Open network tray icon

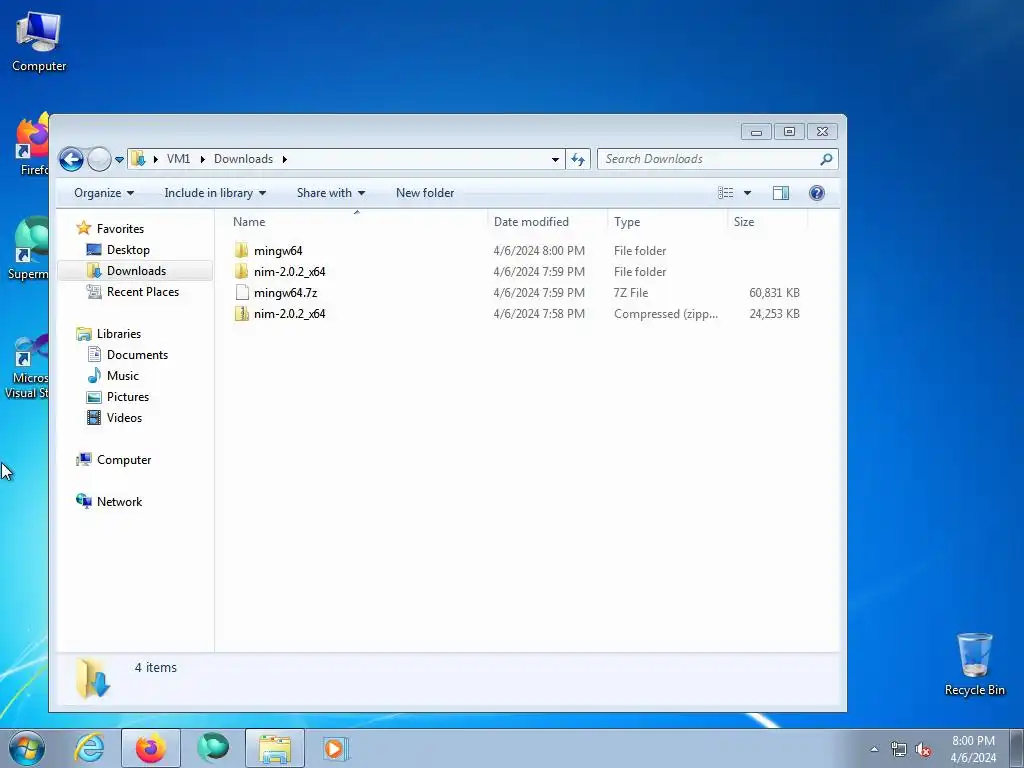pos(899,749)
